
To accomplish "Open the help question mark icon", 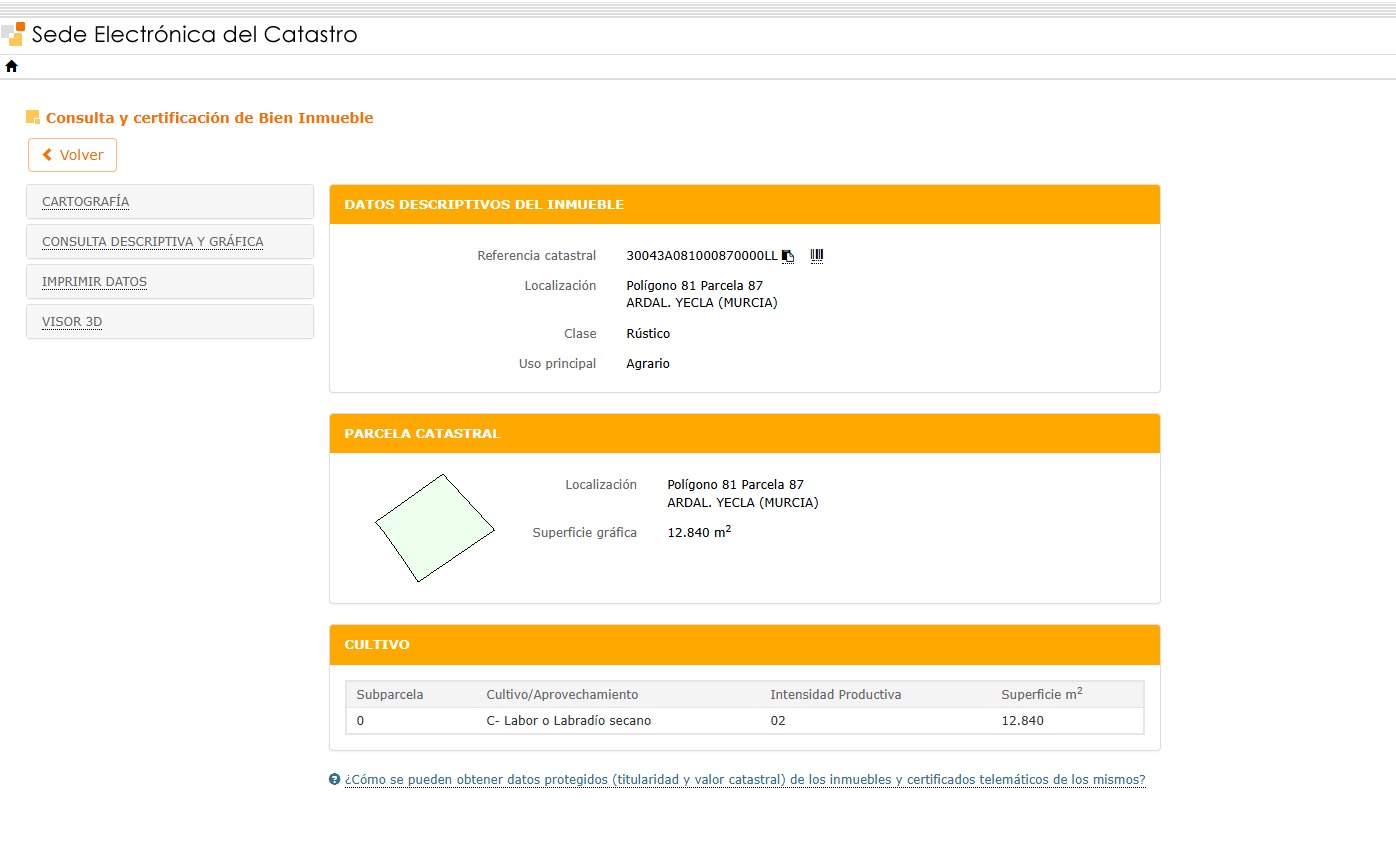I will coord(335,779).
